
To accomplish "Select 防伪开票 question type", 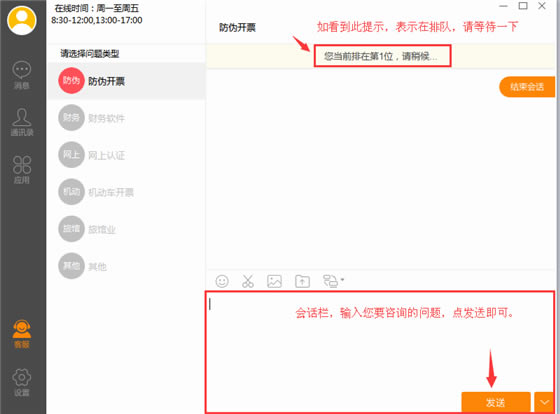I will pyautogui.click(x=127, y=81).
